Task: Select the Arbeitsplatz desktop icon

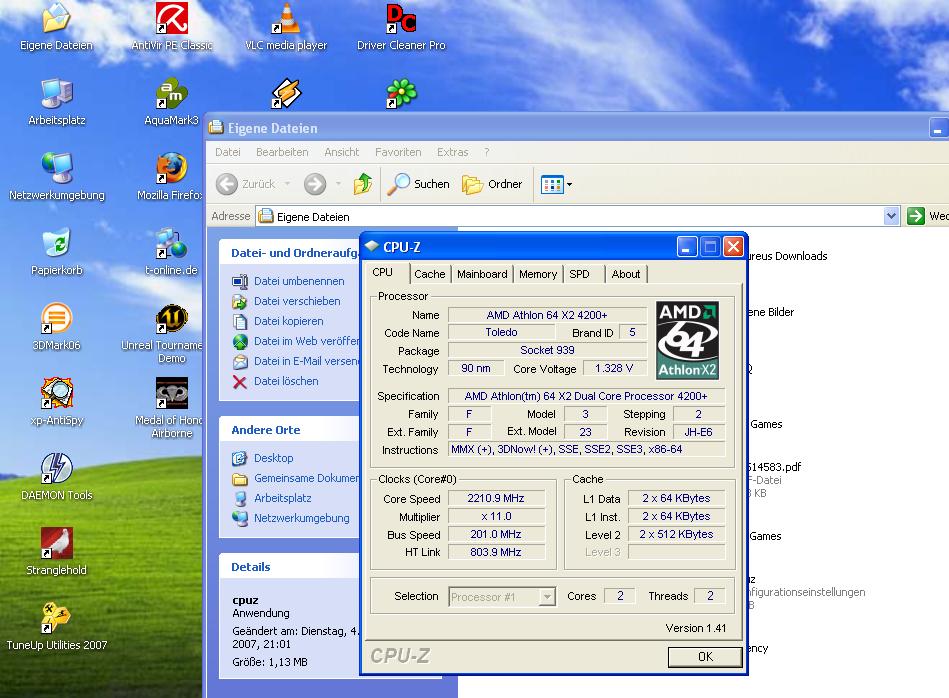Action: point(57,102)
